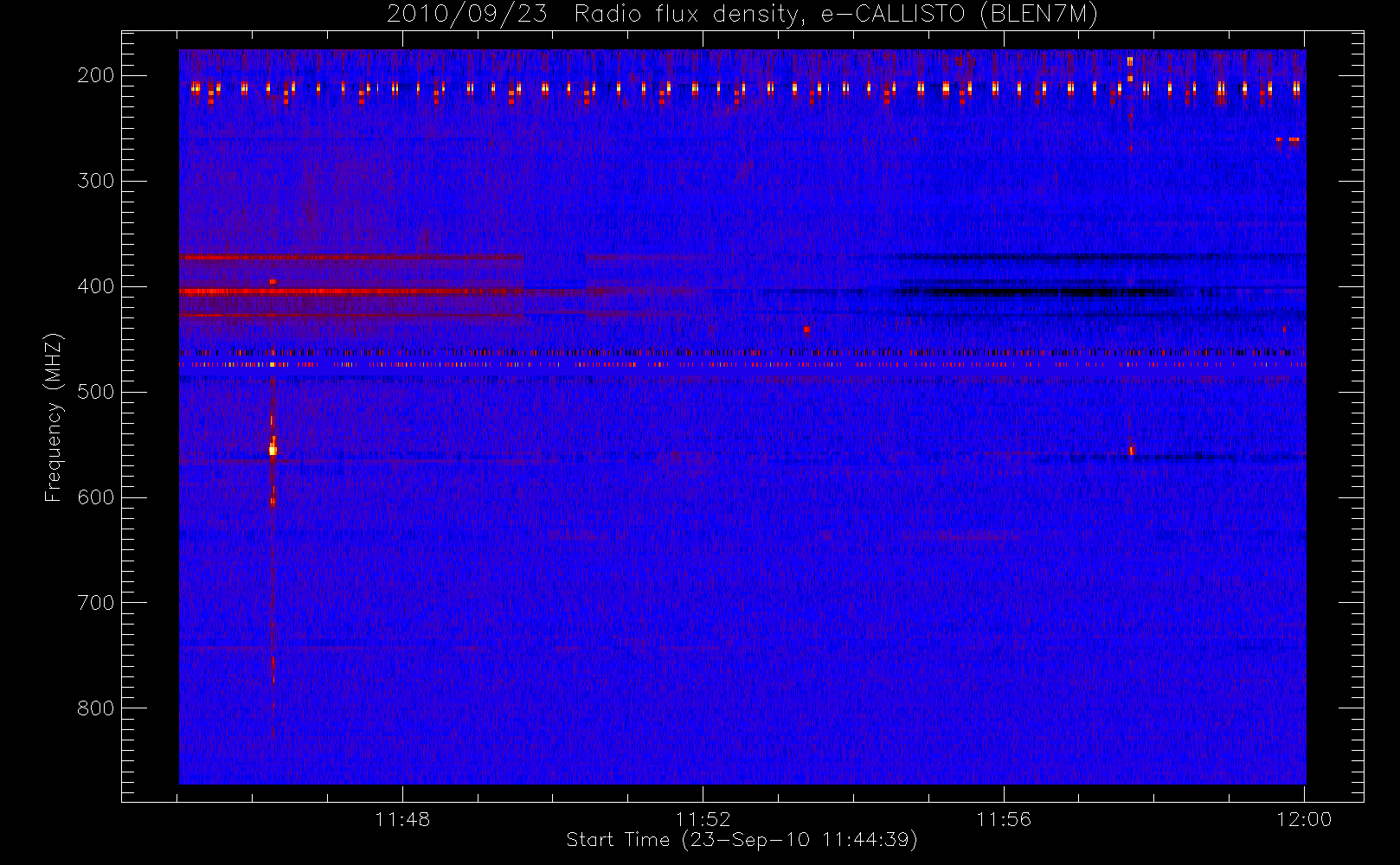Click the 11:52 time tick label

pyautogui.click(x=703, y=819)
